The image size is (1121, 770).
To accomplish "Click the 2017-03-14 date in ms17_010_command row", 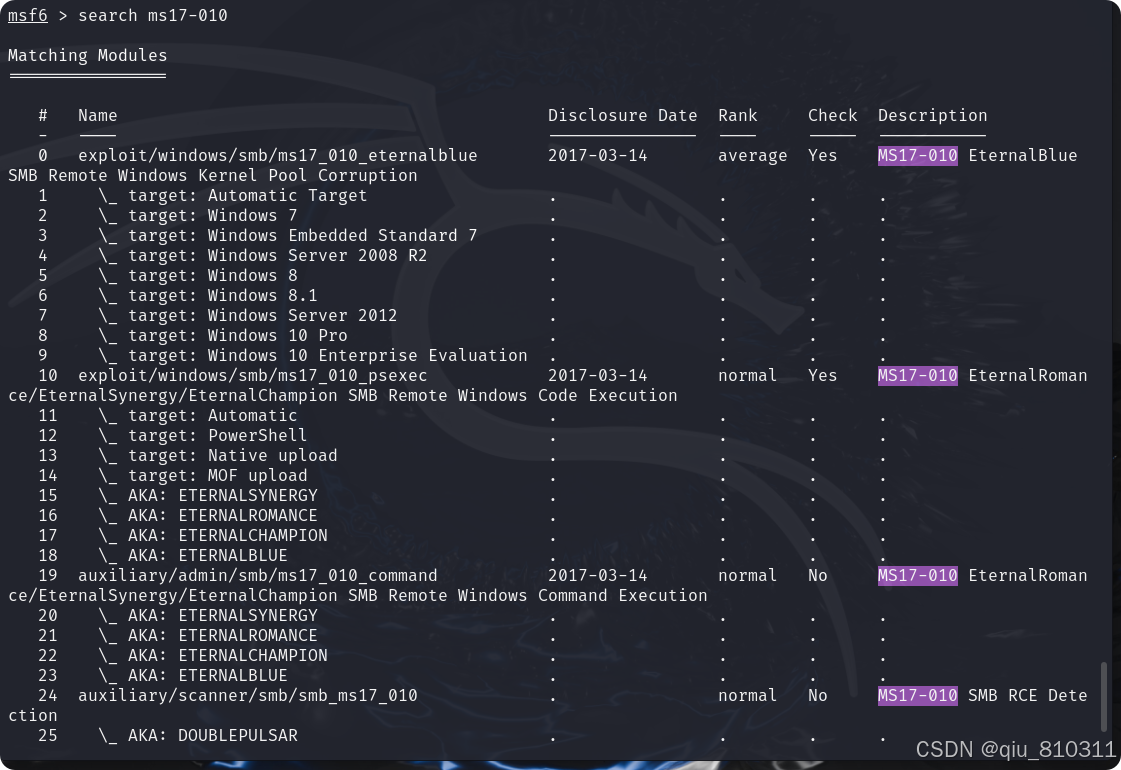I will (x=597, y=576).
